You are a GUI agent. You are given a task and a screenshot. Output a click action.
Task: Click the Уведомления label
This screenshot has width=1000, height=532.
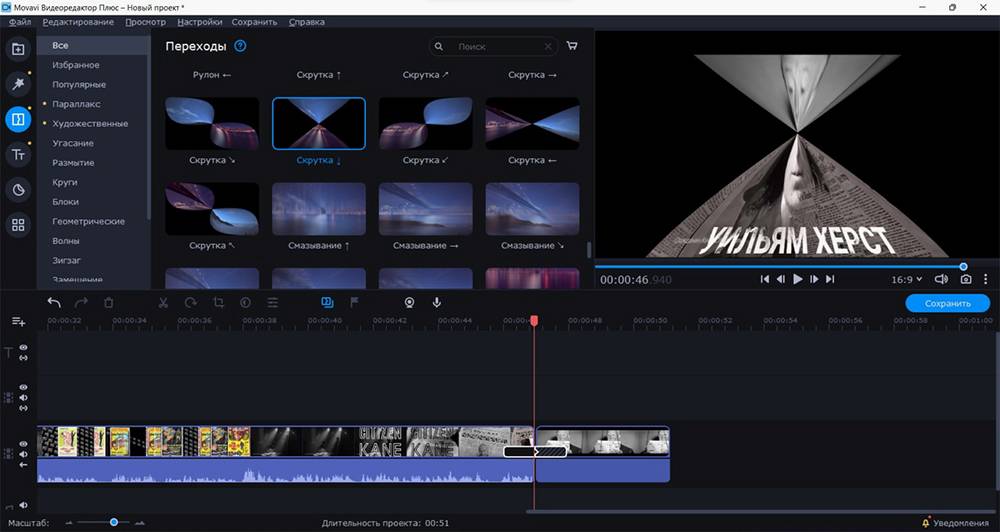[x=960, y=523]
